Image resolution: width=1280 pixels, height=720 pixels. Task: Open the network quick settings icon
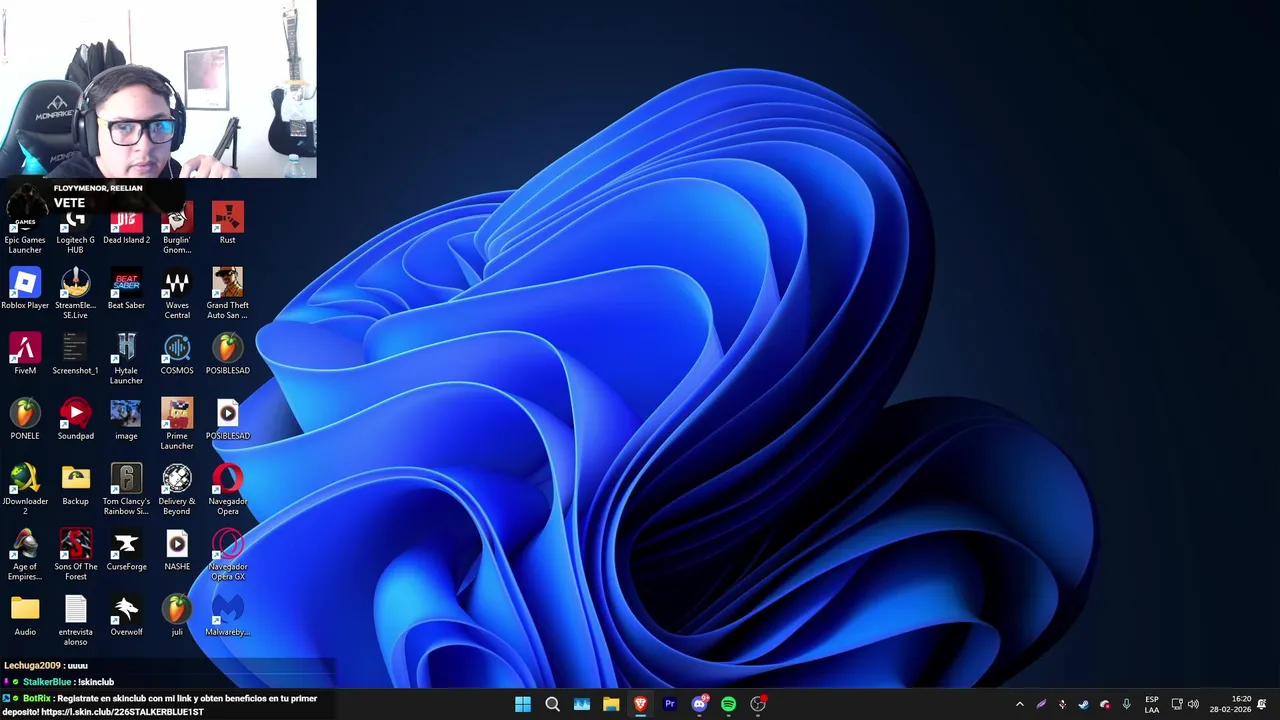click(1177, 704)
